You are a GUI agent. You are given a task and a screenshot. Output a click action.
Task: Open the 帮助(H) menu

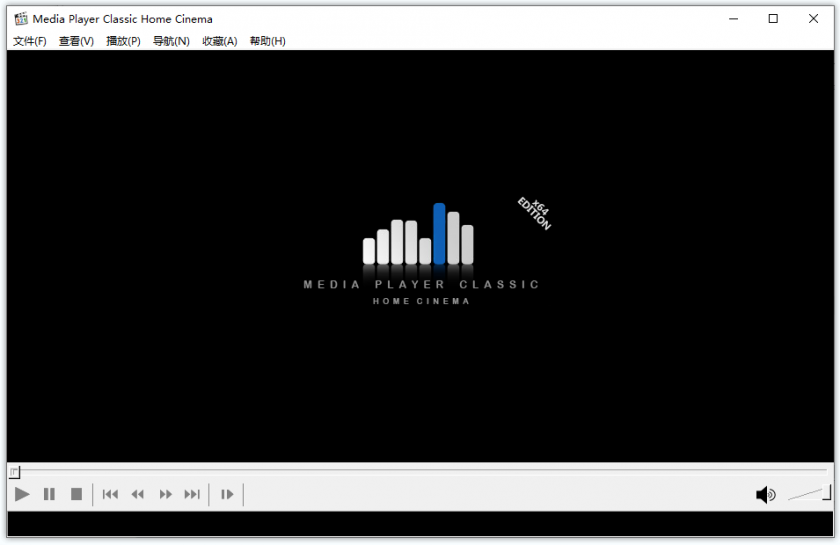267,41
